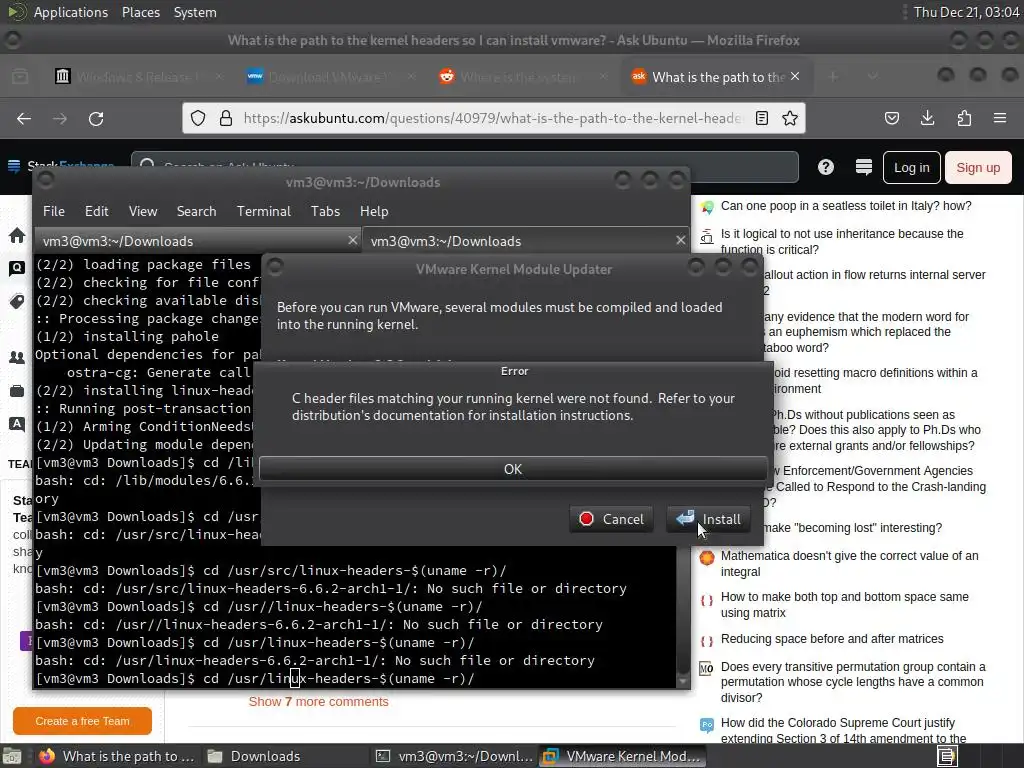Close the Ask Ubuntu Firefox tab

click(795, 76)
